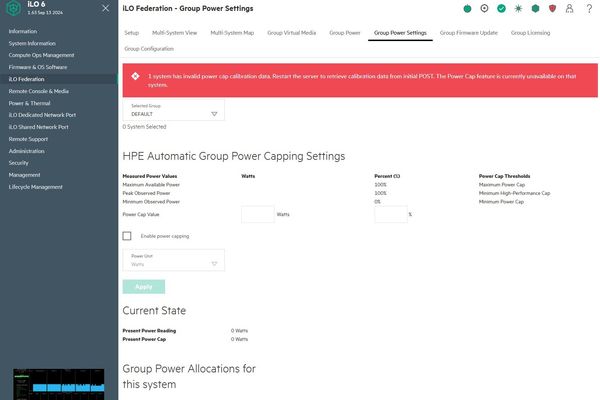Click the 'Present Power Reading' label
The height and width of the screenshot is (400, 600).
(x=149, y=330)
